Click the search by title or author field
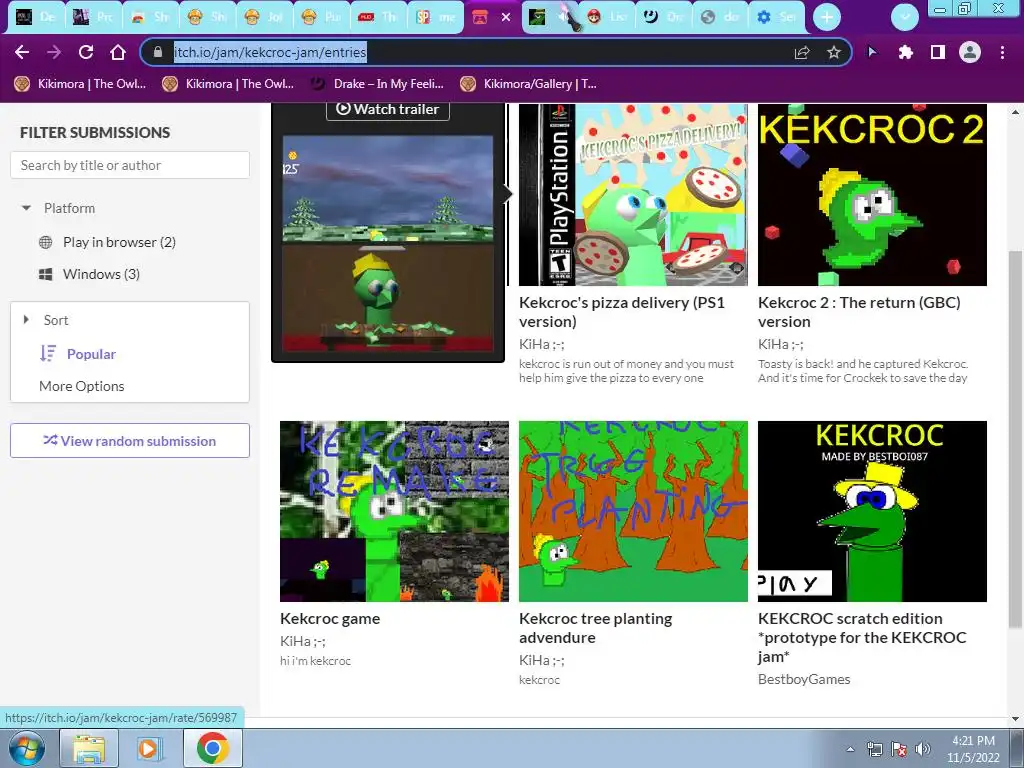The image size is (1024, 768). (x=130, y=165)
